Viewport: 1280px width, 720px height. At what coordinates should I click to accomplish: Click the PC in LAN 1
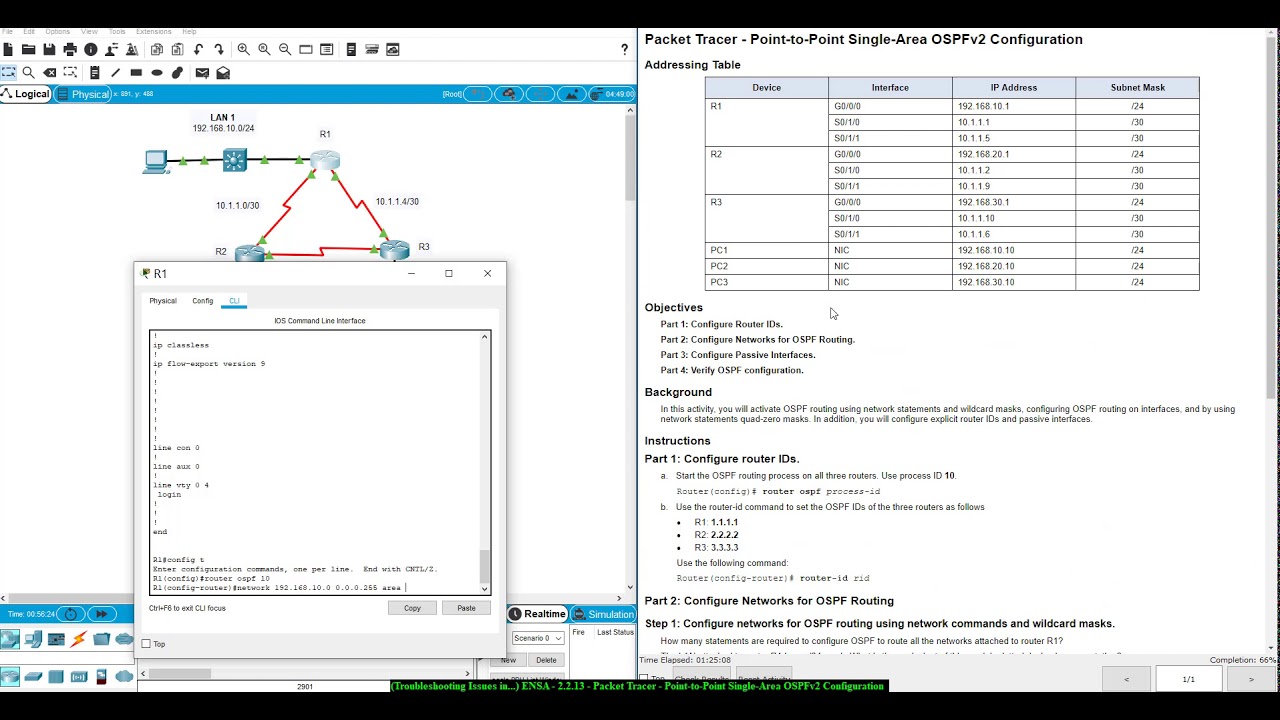155,161
